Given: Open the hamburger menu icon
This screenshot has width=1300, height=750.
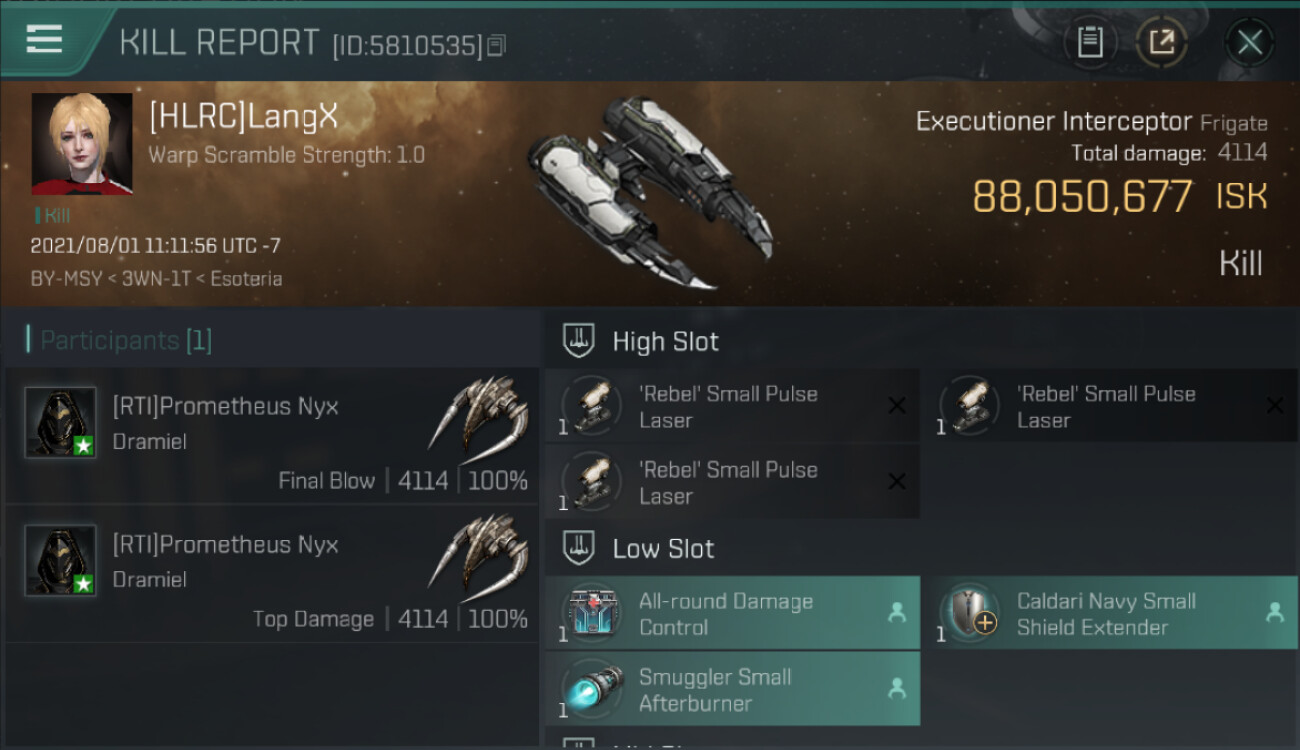Looking at the screenshot, I should tap(44, 40).
